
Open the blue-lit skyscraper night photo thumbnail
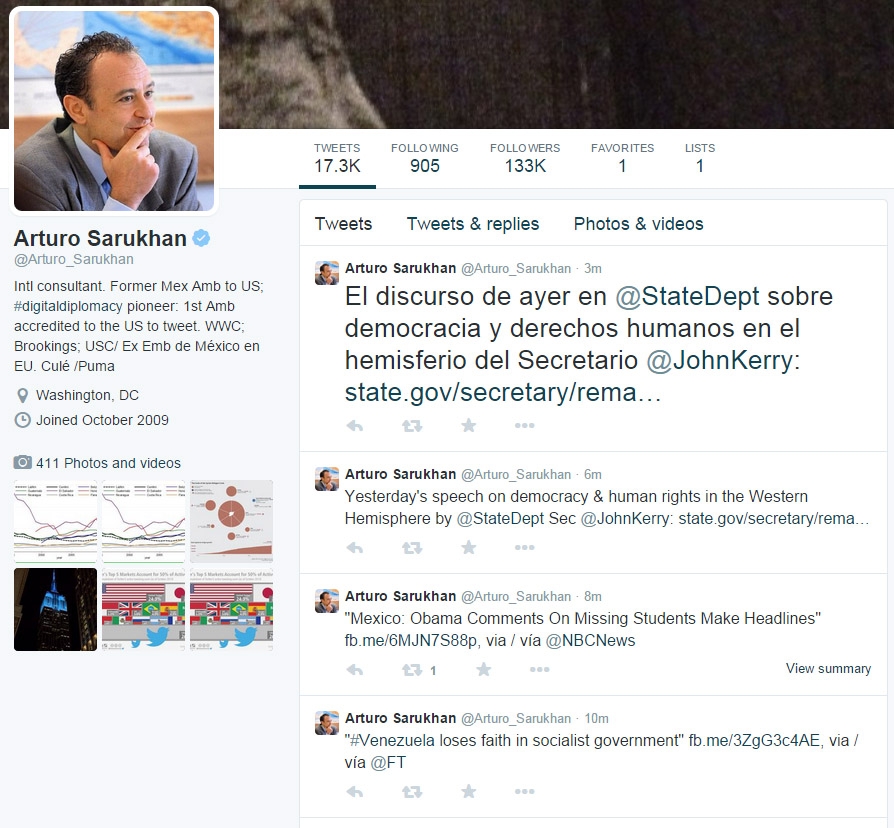click(55, 609)
